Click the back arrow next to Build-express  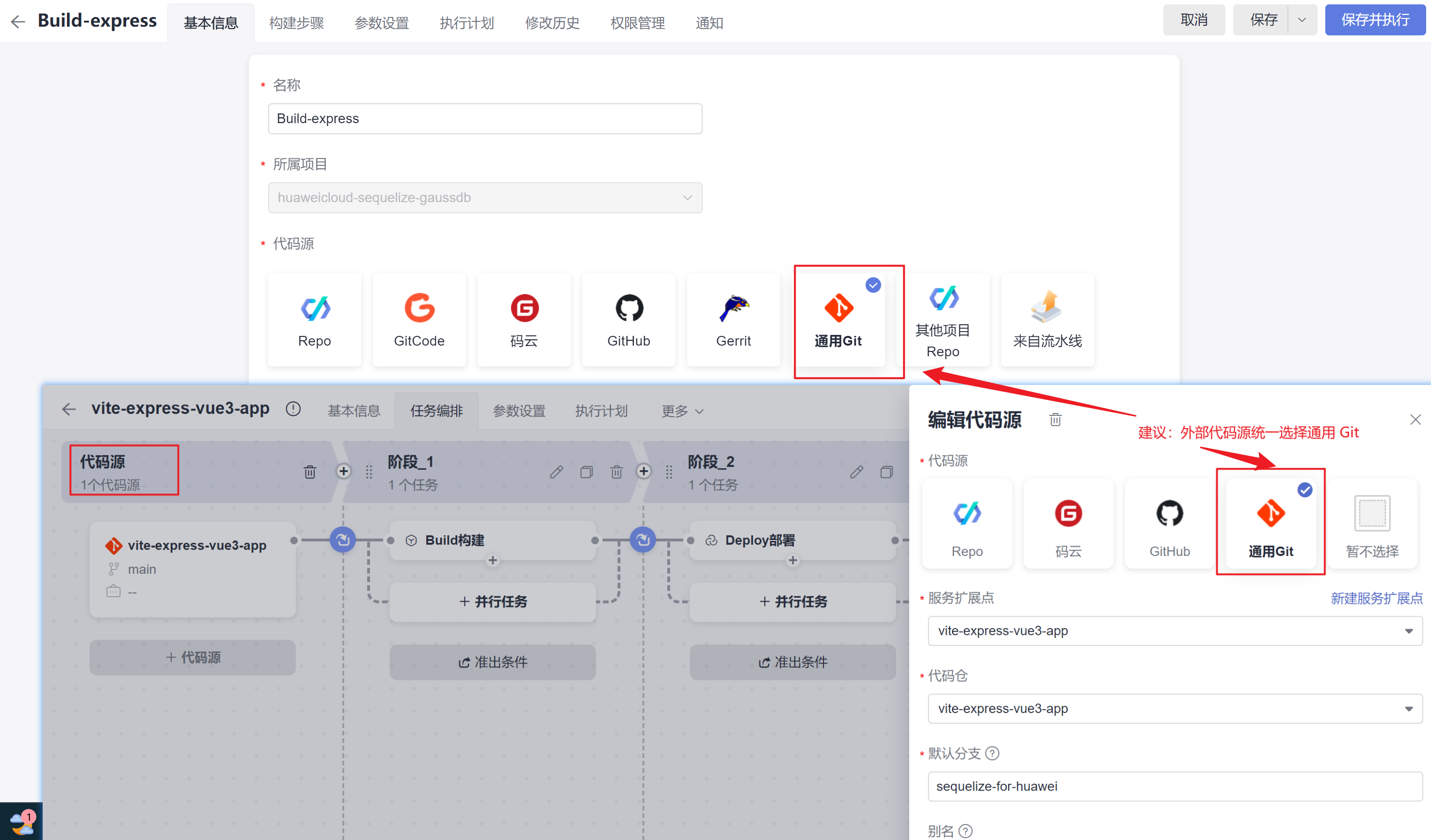click(x=18, y=21)
